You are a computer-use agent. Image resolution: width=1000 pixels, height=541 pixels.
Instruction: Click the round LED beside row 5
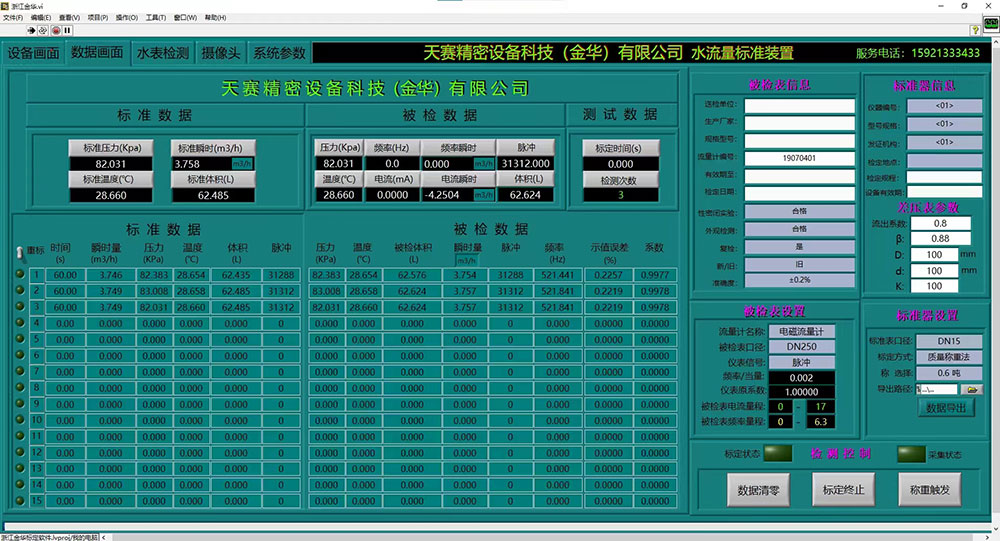tap(20, 339)
